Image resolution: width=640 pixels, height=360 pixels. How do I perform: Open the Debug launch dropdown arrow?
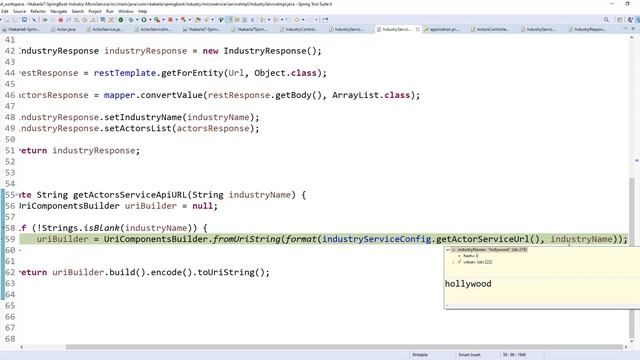point(137,20)
